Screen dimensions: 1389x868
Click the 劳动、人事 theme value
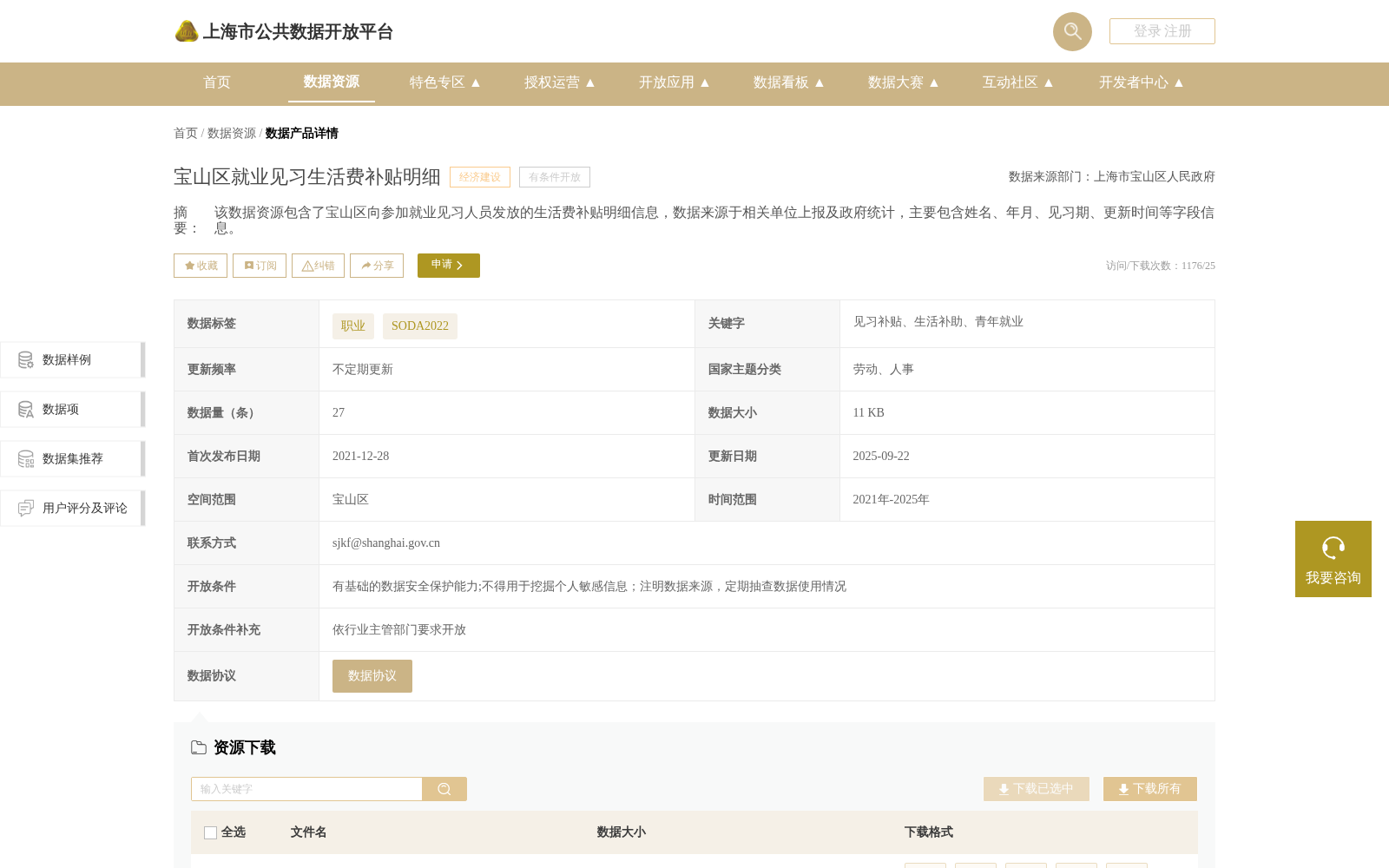[883, 370]
